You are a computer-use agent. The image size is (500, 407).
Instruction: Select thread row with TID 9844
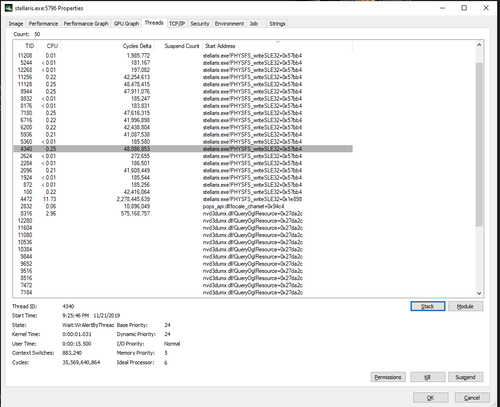click(183, 257)
